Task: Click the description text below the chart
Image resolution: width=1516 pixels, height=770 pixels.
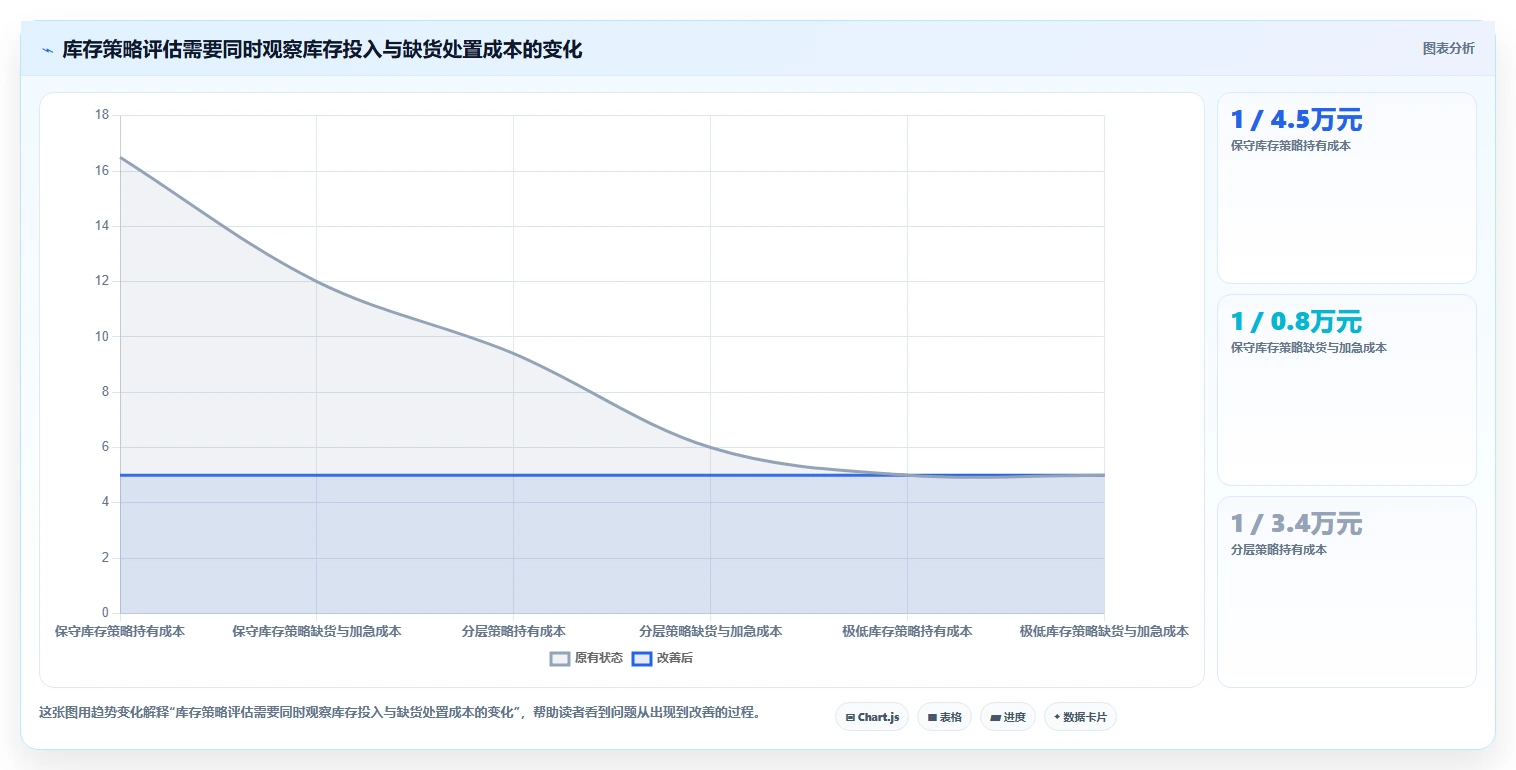Action: pyautogui.click(x=399, y=713)
